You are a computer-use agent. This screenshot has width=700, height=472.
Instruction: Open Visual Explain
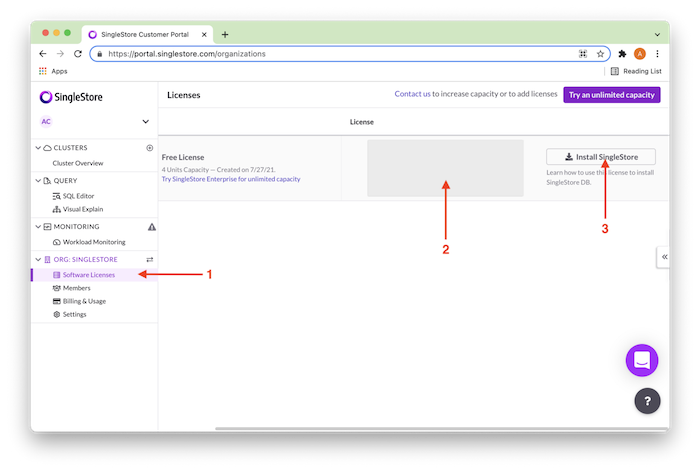pos(78,209)
